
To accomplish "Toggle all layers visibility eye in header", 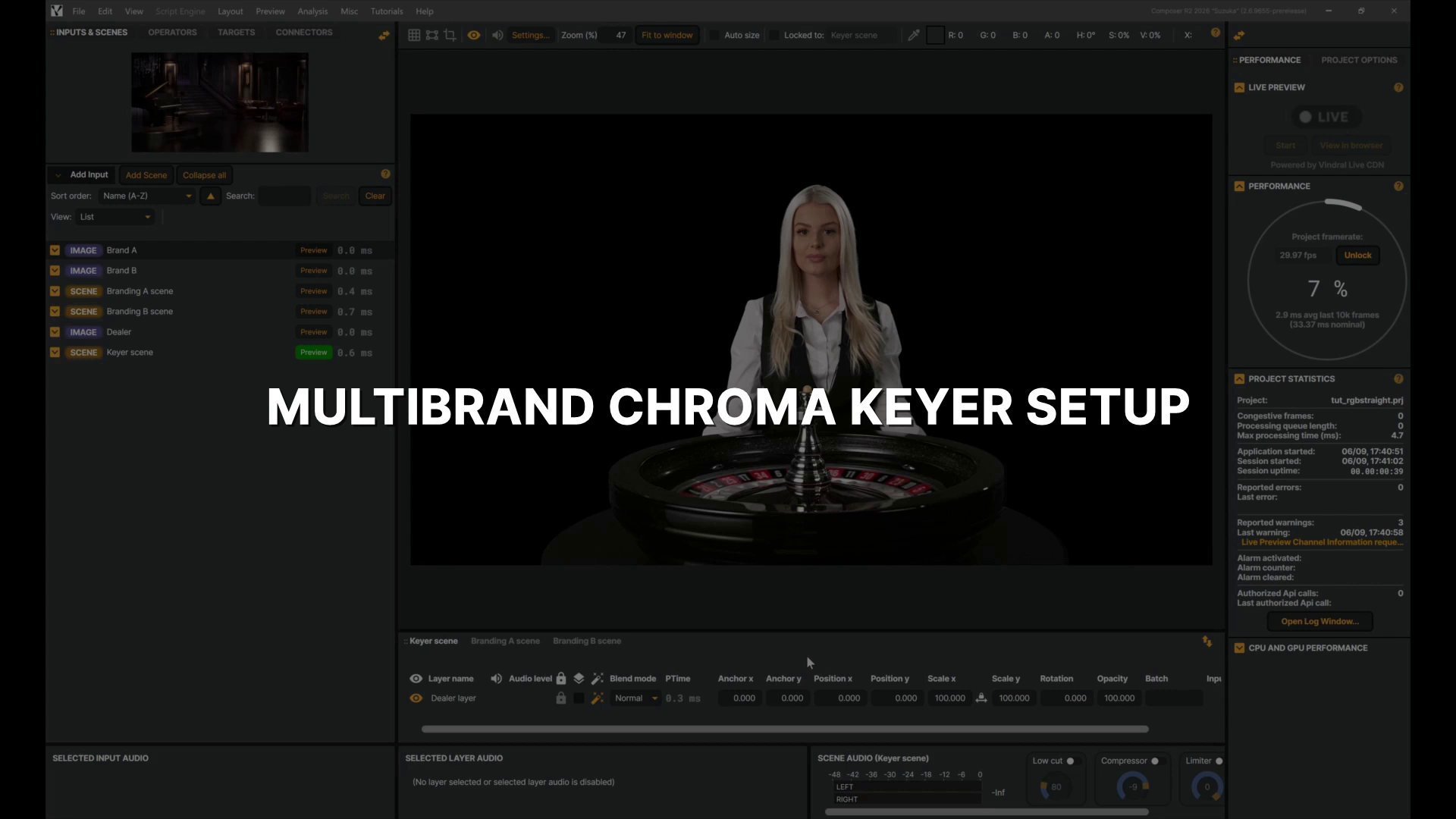I will coord(416,679).
